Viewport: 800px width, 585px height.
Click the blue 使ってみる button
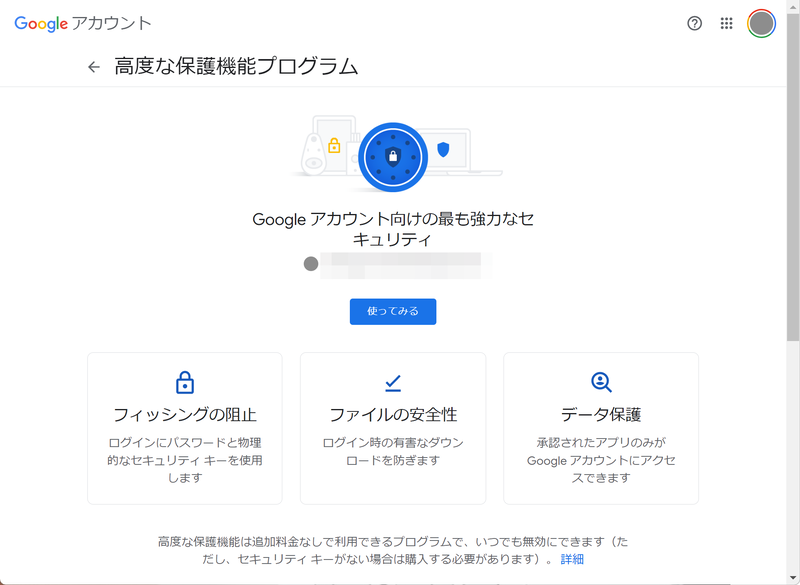393,312
